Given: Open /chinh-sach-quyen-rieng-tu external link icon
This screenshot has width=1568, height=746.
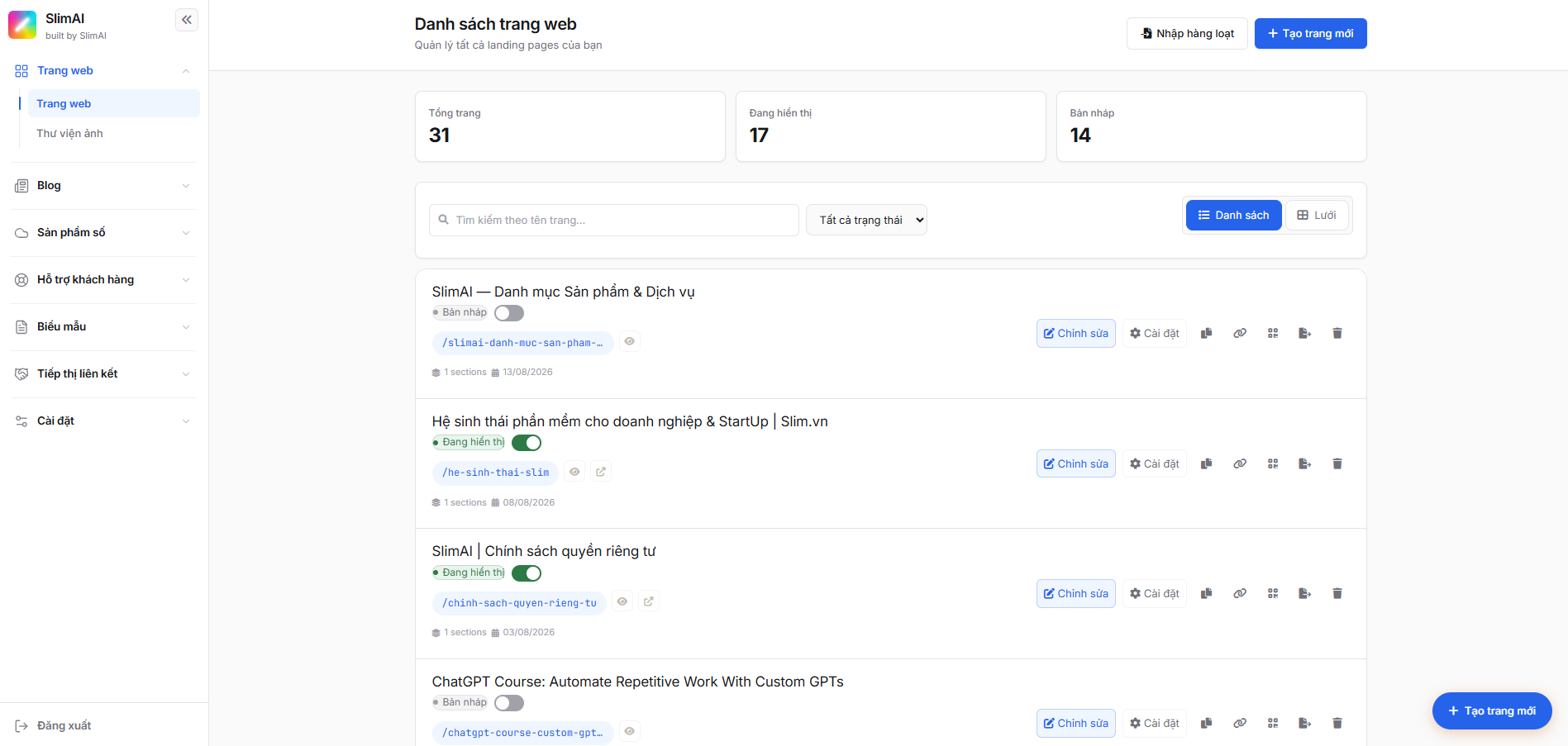Looking at the screenshot, I should [649, 601].
